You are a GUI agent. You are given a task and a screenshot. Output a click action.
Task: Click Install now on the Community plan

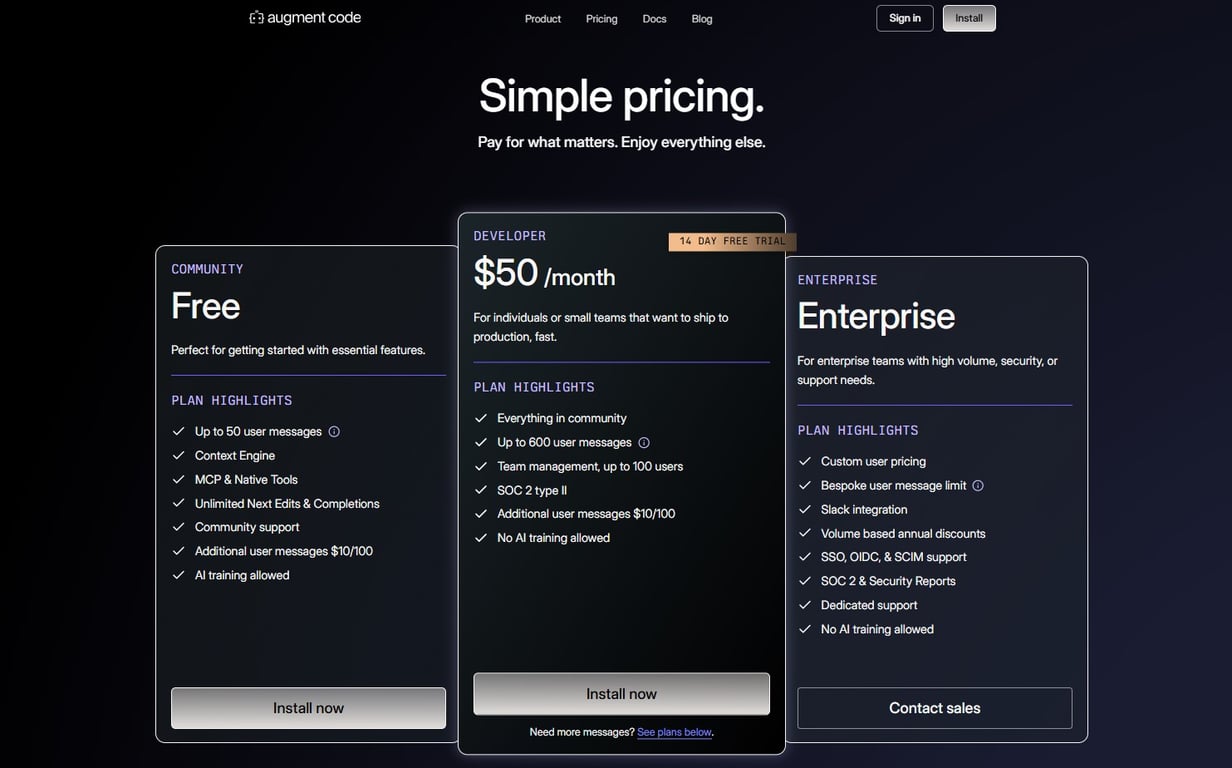(x=308, y=708)
